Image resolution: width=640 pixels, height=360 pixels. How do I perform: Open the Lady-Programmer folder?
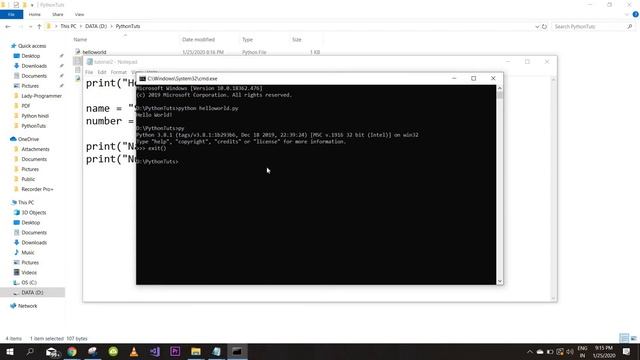pos(42,96)
